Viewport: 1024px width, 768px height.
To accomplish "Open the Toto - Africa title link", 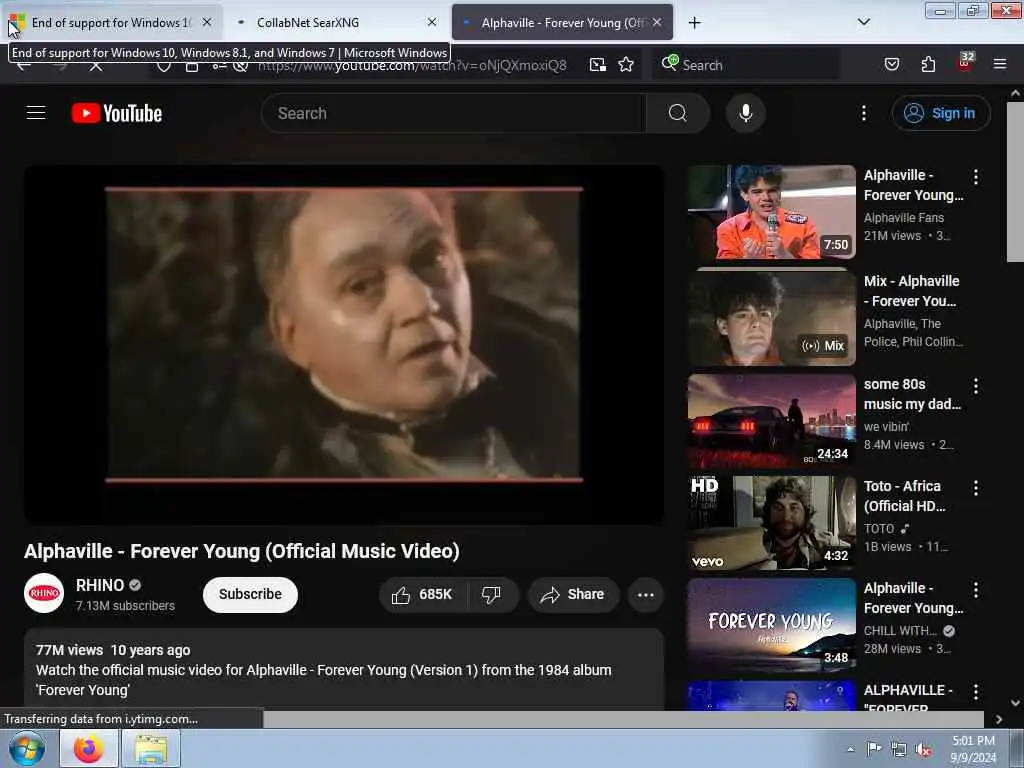I will point(904,496).
